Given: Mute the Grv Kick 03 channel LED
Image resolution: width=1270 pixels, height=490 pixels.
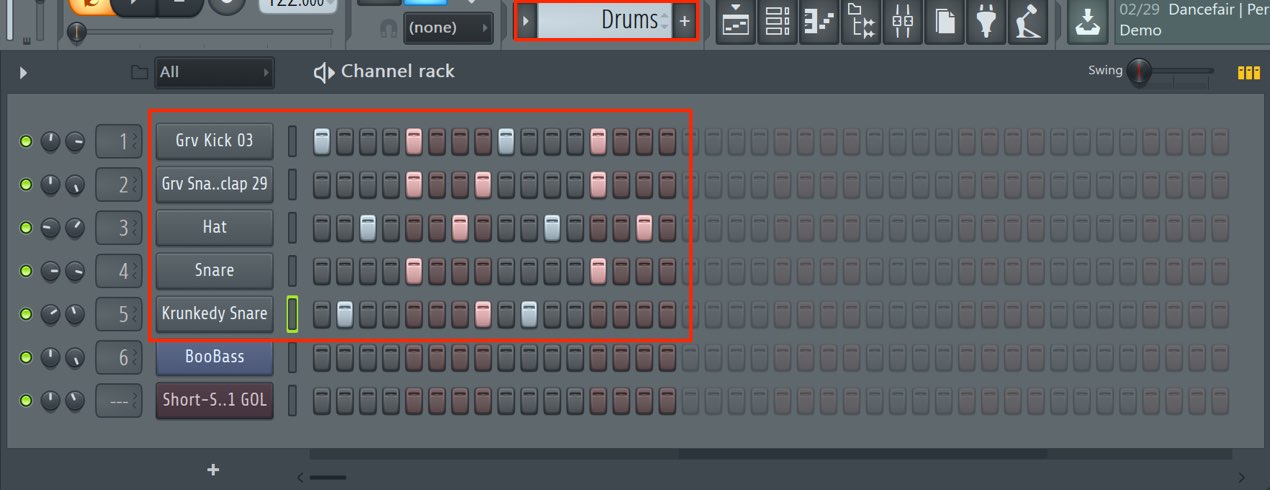Looking at the screenshot, I should (x=26, y=142).
